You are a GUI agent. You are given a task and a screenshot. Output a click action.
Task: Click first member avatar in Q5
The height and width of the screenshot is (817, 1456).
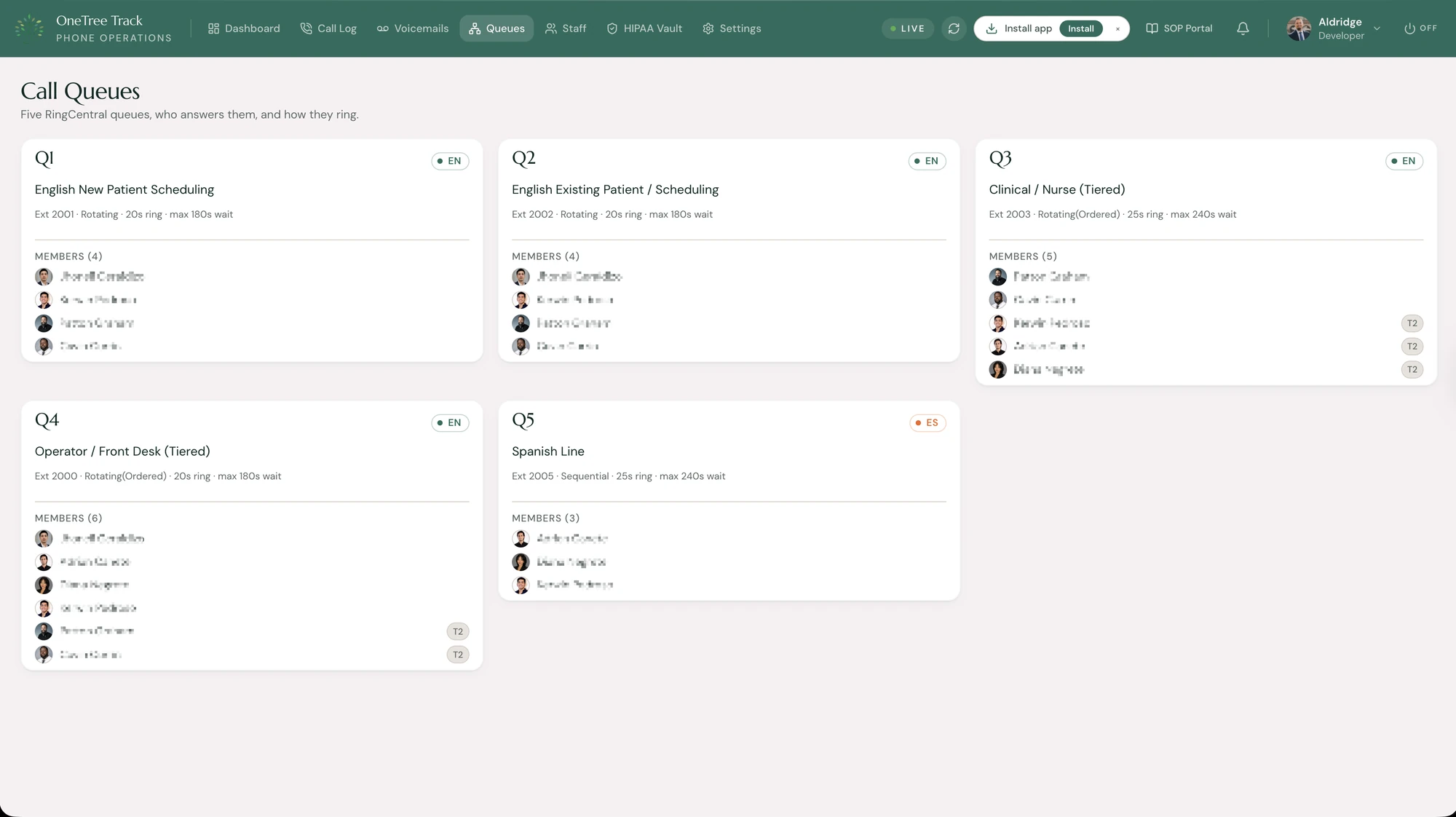(521, 539)
